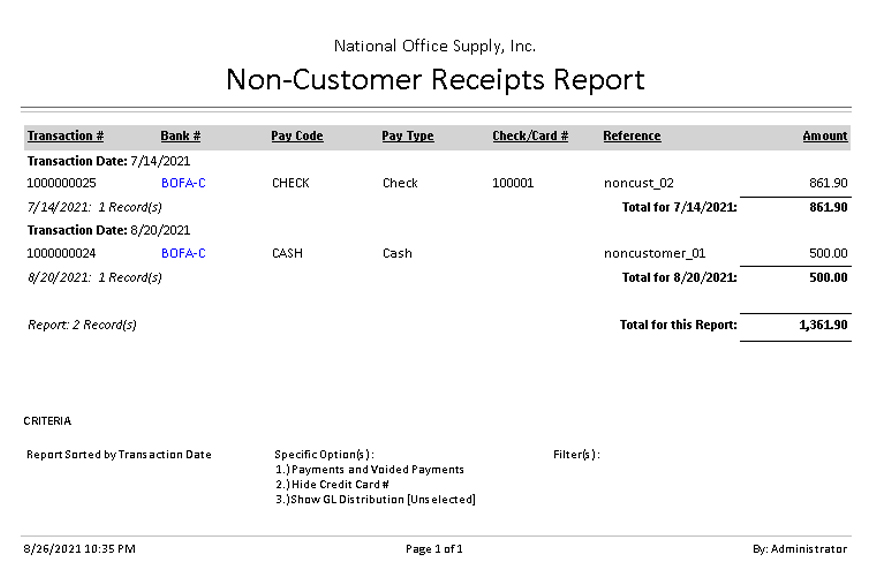This screenshot has height=582, width=878.
Task: Click the Reference column header
Action: [x=631, y=136]
